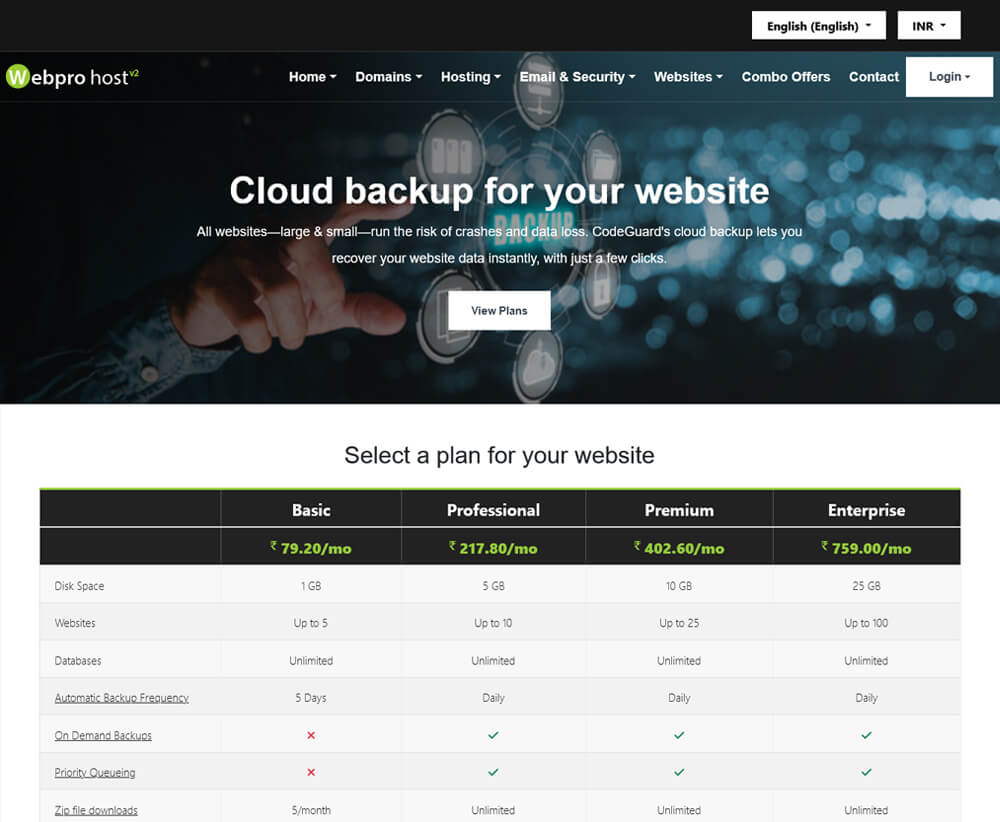Screen dimensions: 1000x822
Task: Click the 759.00/mo Enterprise price
Action: point(866,548)
